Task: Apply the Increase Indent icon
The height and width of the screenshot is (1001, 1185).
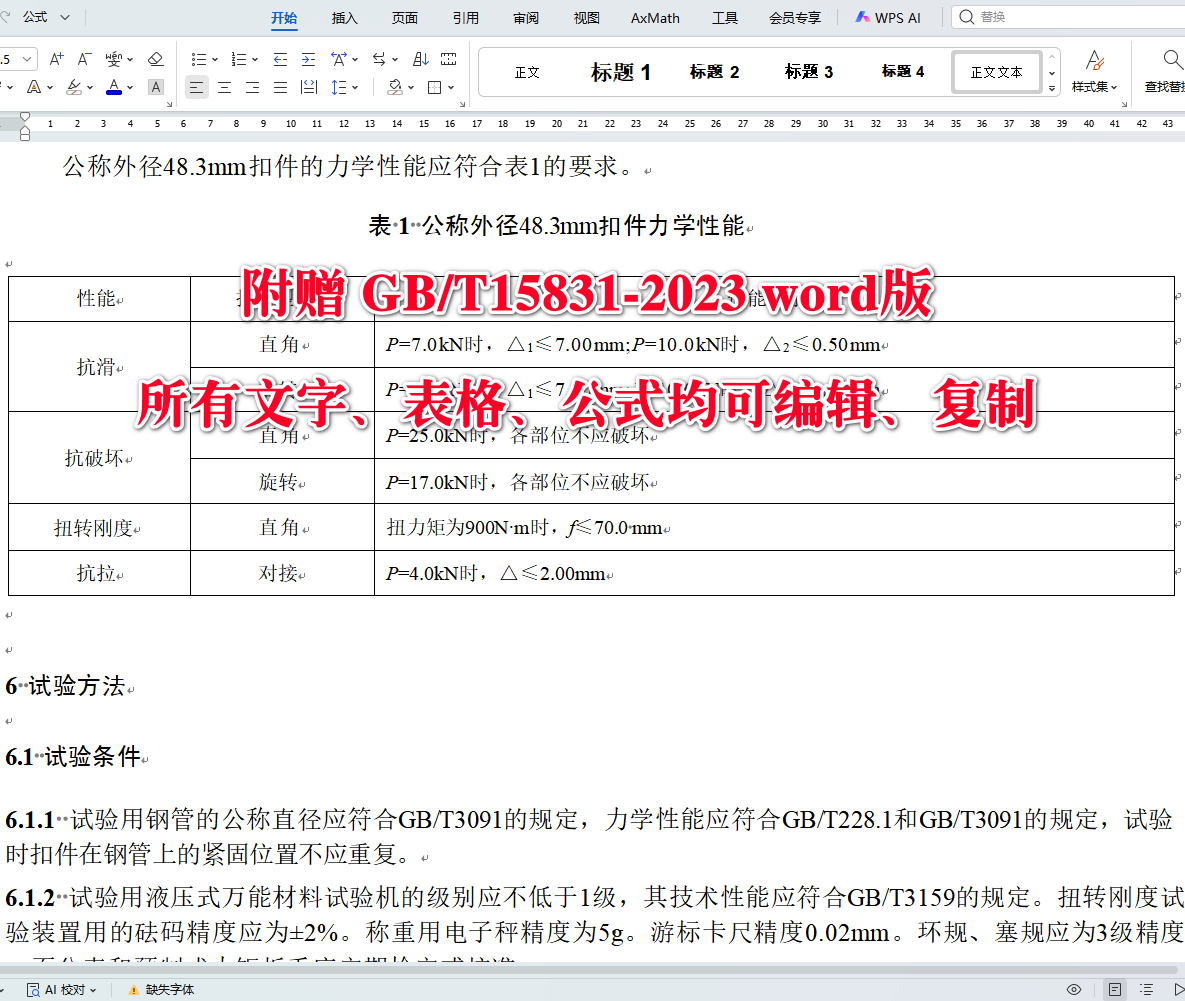Action: click(x=310, y=59)
